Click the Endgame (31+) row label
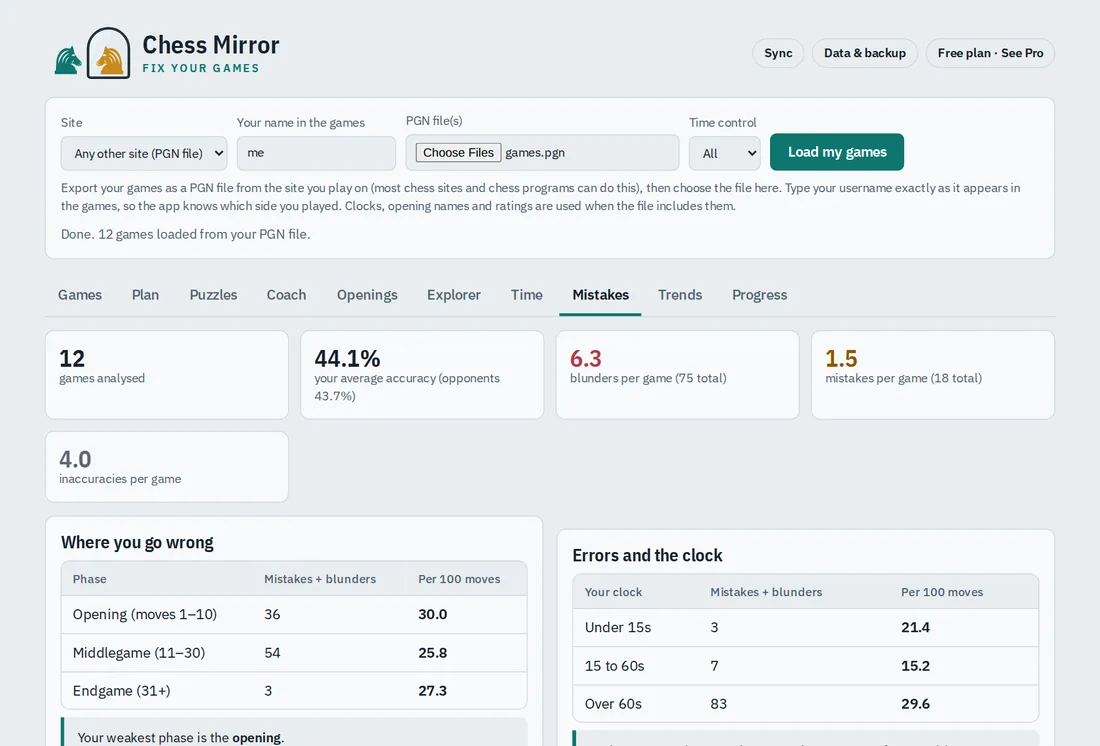Image resolution: width=1100 pixels, height=746 pixels. click(x=121, y=691)
